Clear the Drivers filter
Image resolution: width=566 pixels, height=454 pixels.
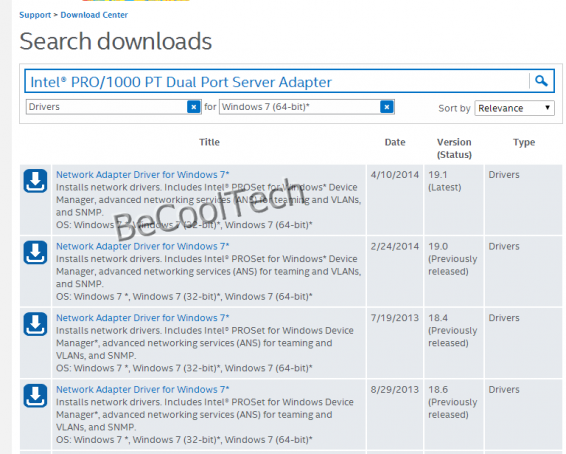(194, 107)
